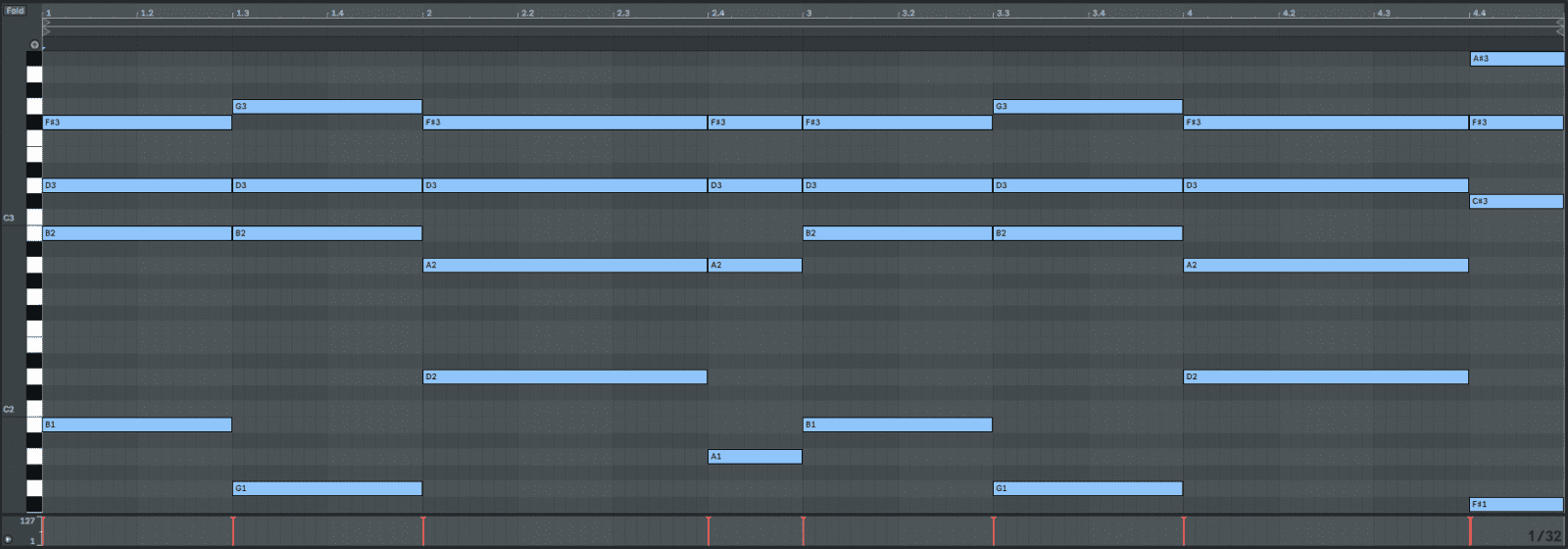The height and width of the screenshot is (549, 1568).
Task: Select the C#3 note
Action: pos(1516,201)
